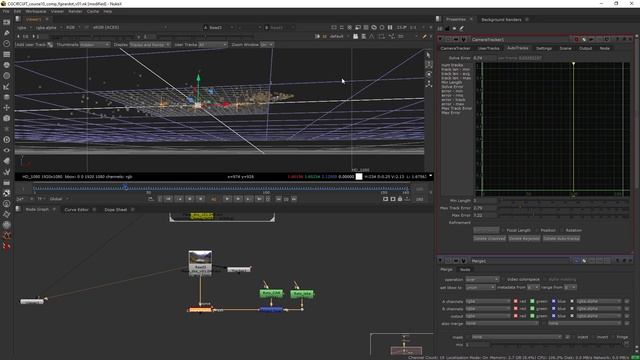Click the Delete Unsolved button
The width and height of the screenshot is (640, 360).
[x=489, y=238]
